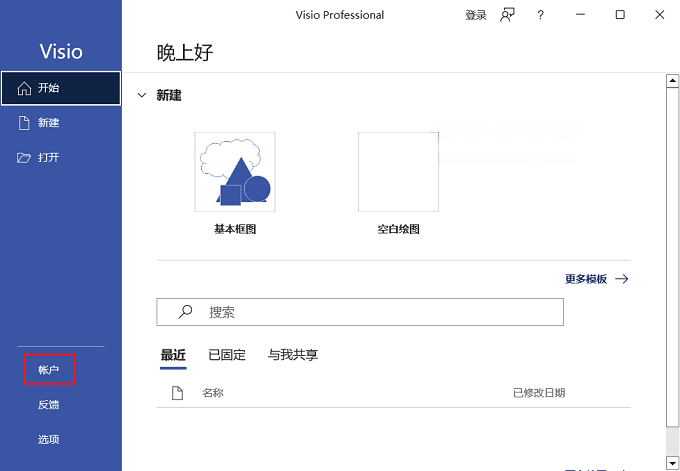The width and height of the screenshot is (680, 471).
Task: Minimize the Visio window
Action: tap(580, 15)
